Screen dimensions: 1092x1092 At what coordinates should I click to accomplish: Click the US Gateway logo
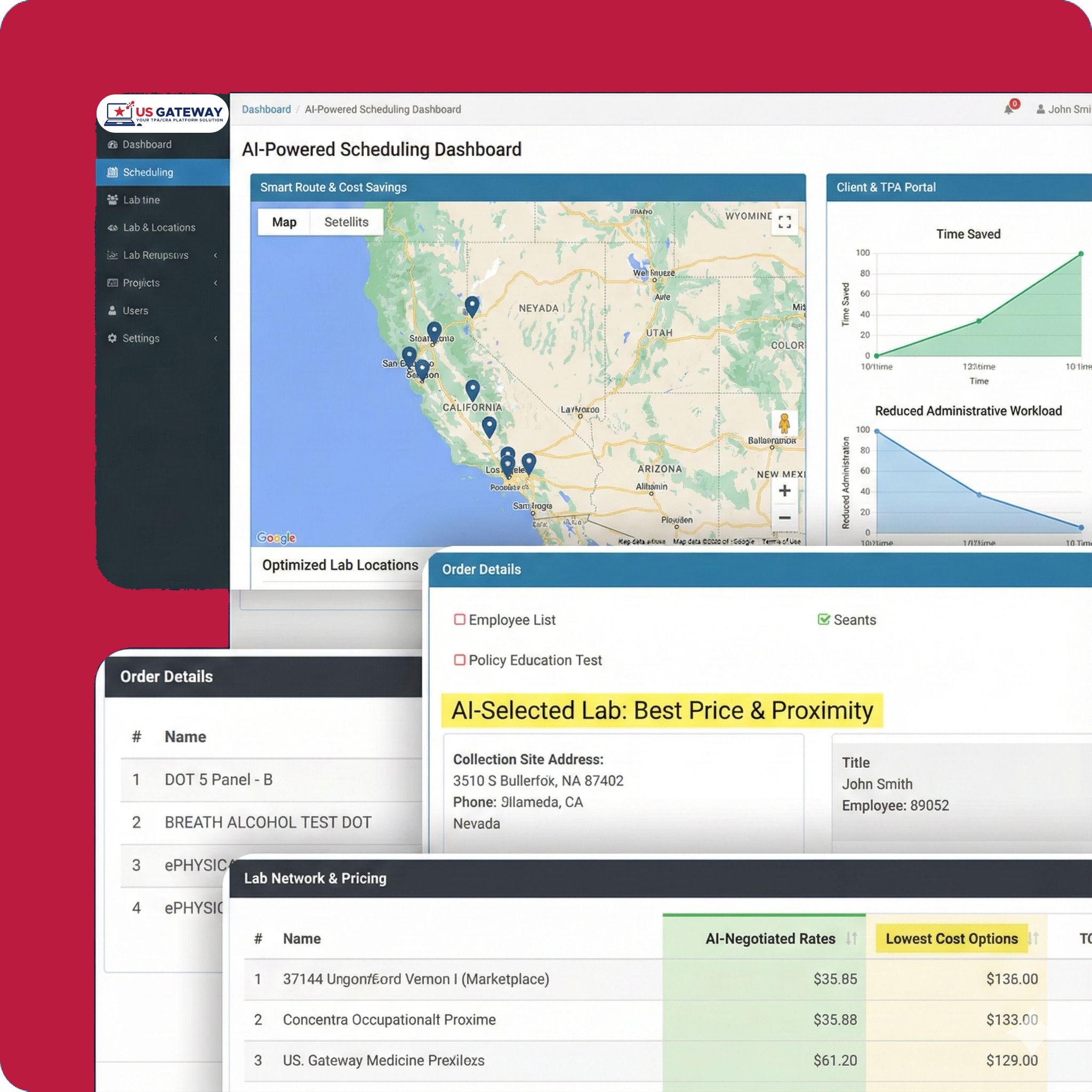tap(163, 113)
